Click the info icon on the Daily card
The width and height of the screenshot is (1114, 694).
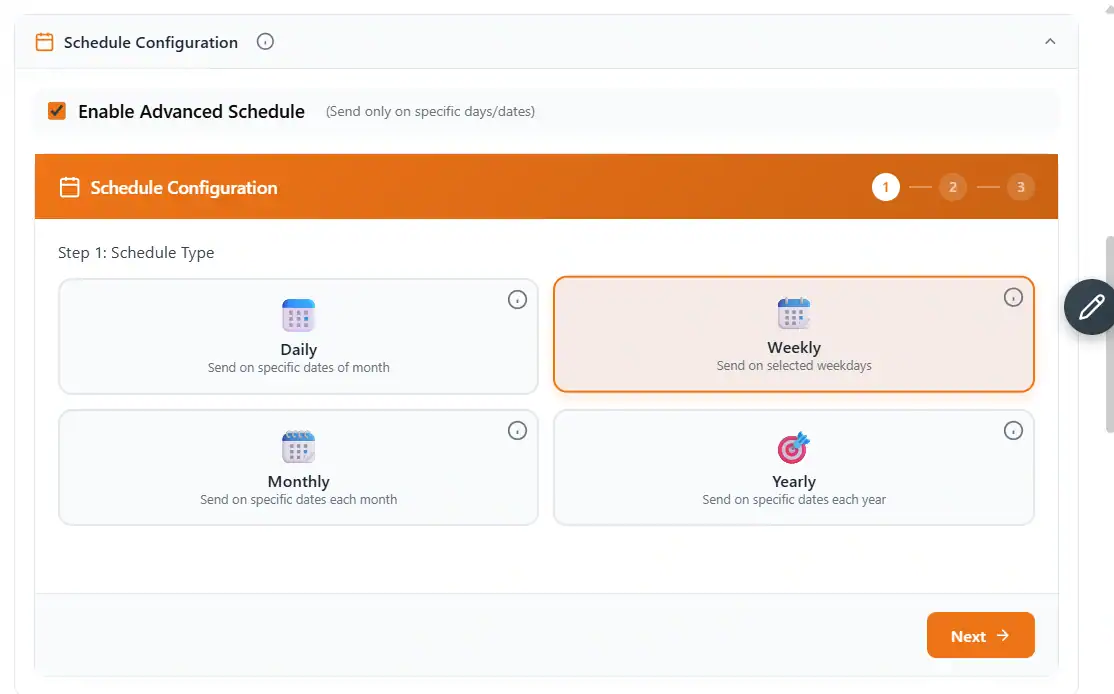click(517, 297)
